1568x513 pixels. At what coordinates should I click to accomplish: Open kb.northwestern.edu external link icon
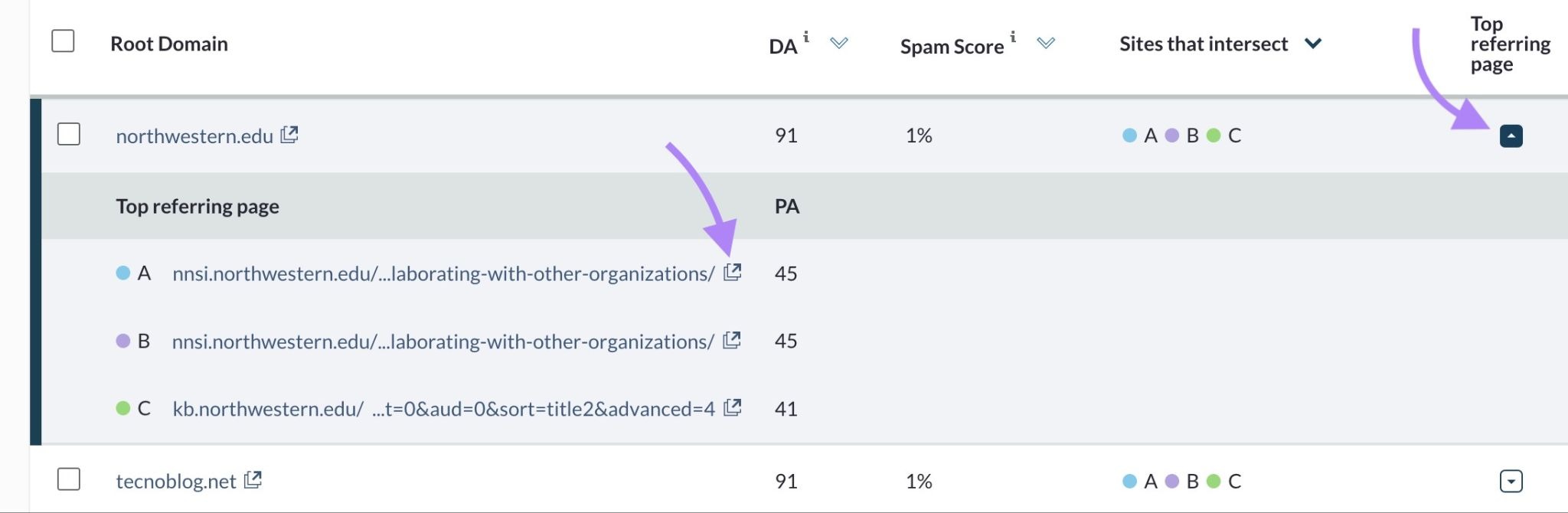tap(733, 407)
